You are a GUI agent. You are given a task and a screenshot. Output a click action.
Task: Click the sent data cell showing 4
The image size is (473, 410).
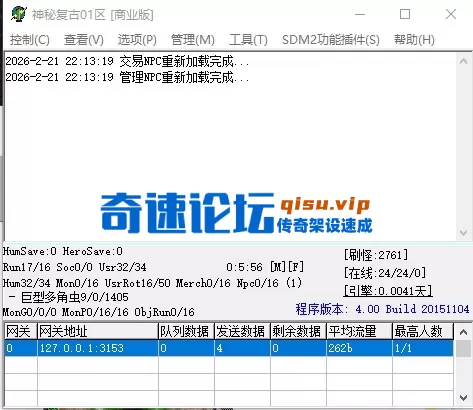click(242, 348)
